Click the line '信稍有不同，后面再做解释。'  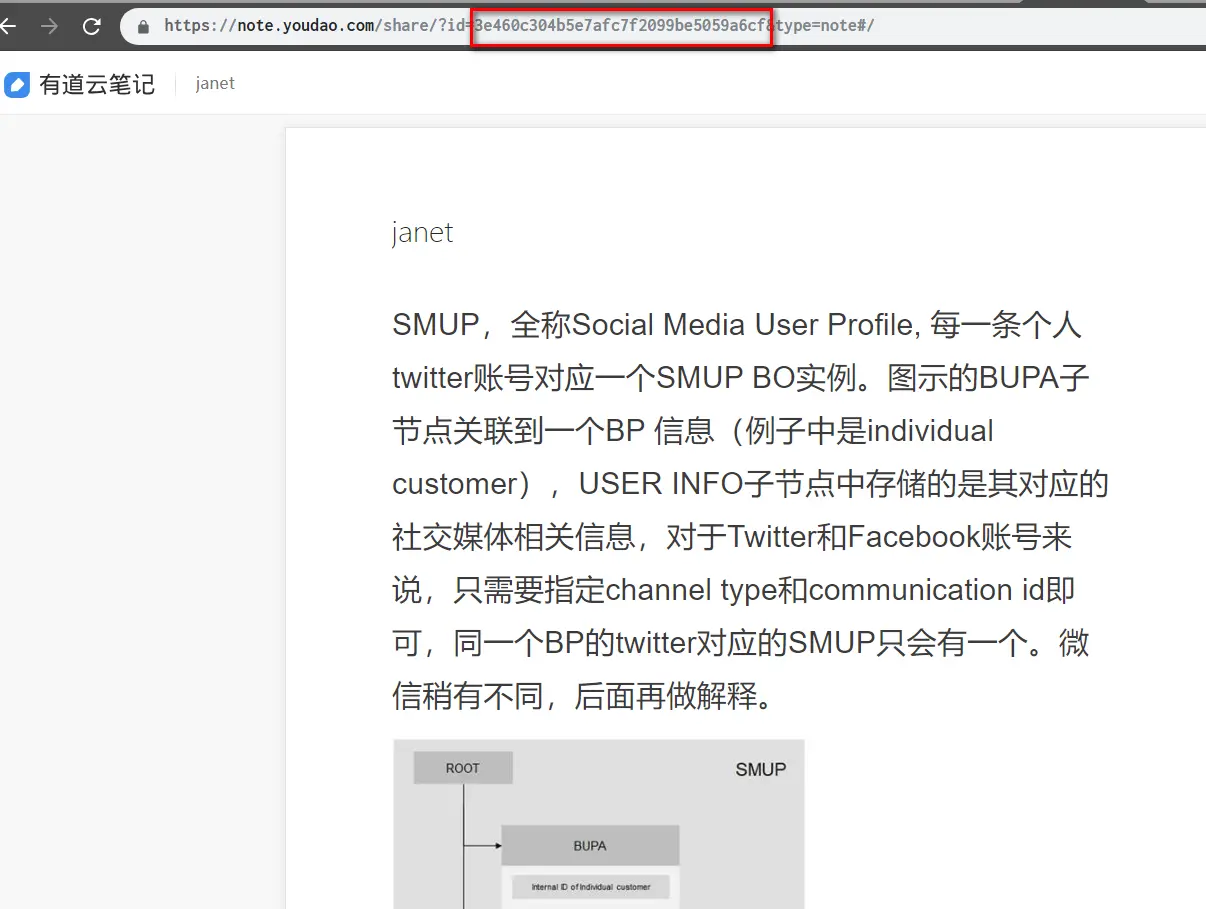tap(584, 696)
